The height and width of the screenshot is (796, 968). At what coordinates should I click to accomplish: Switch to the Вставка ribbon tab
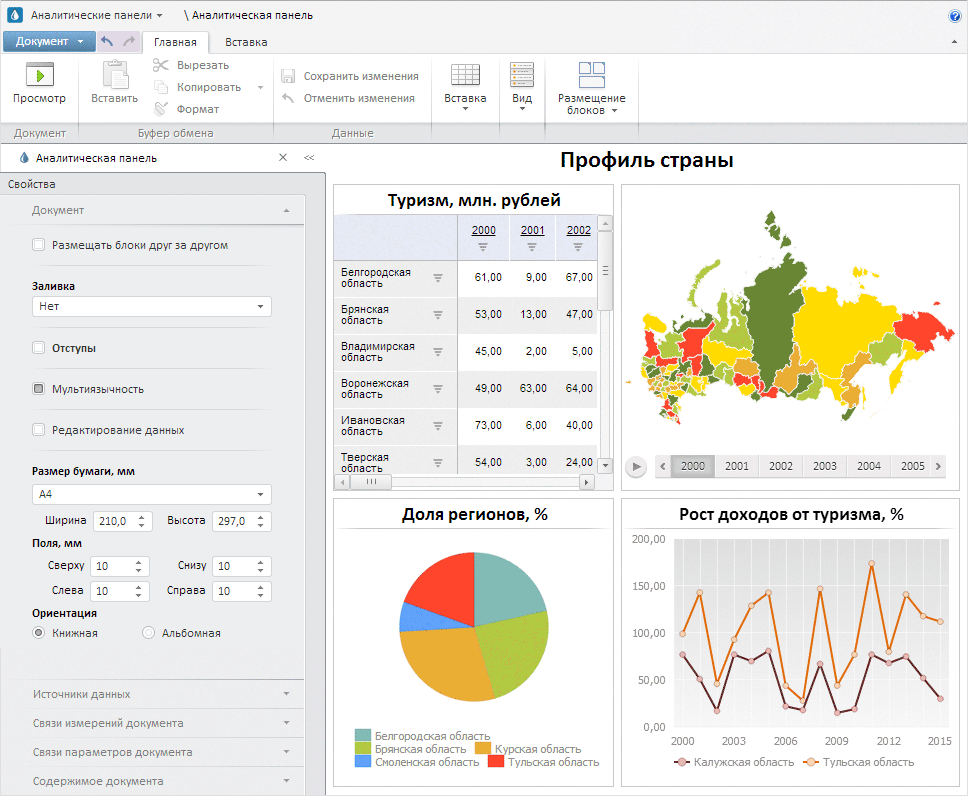[246, 42]
